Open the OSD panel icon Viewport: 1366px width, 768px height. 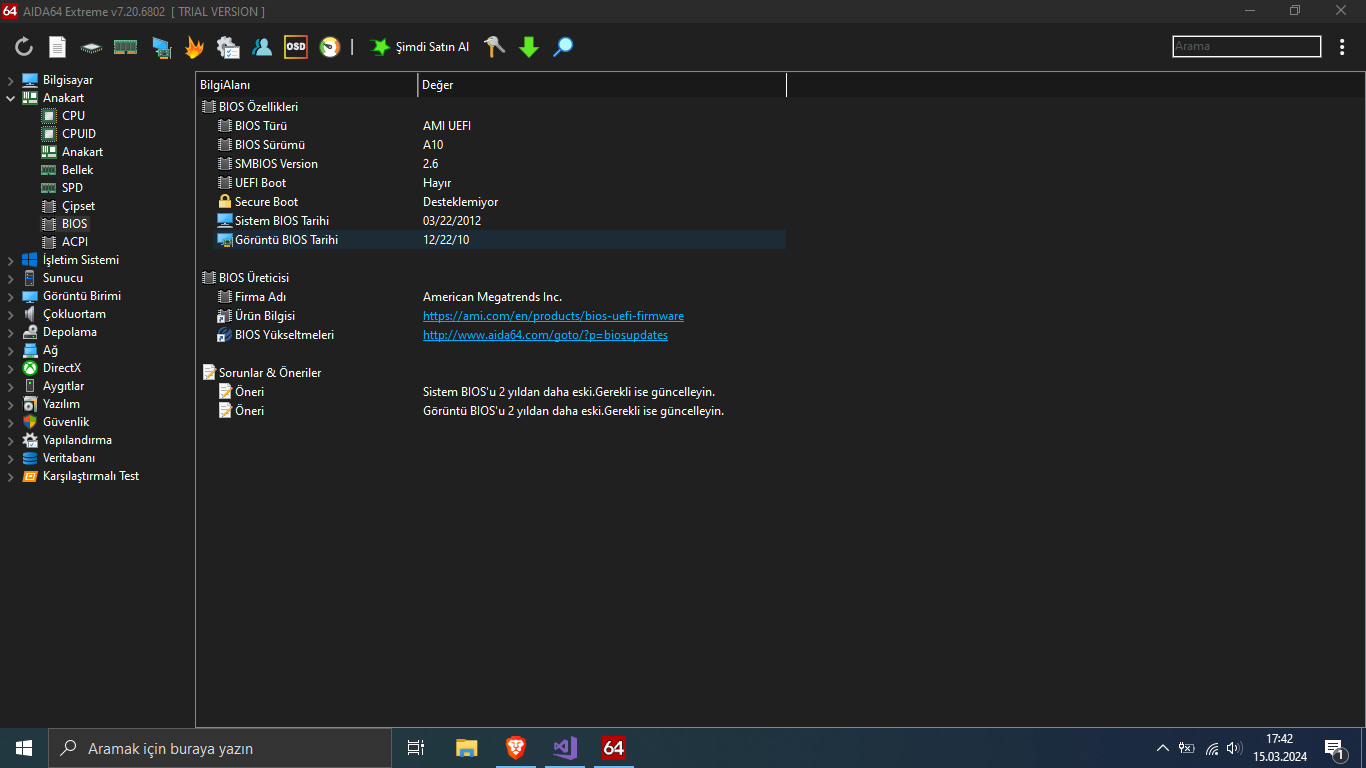point(296,47)
